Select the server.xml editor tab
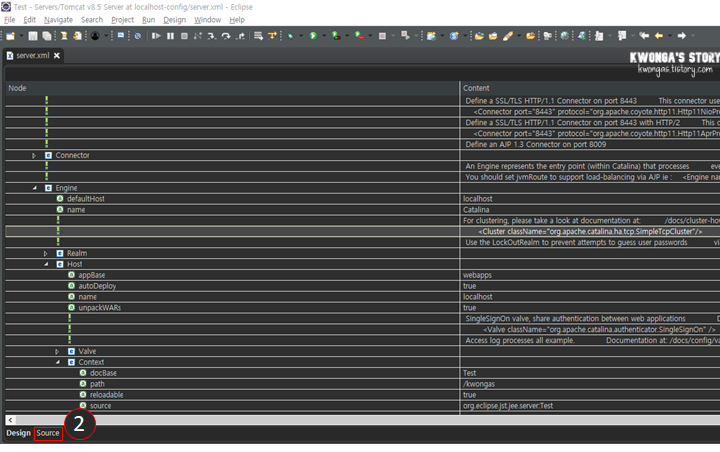 pos(33,56)
